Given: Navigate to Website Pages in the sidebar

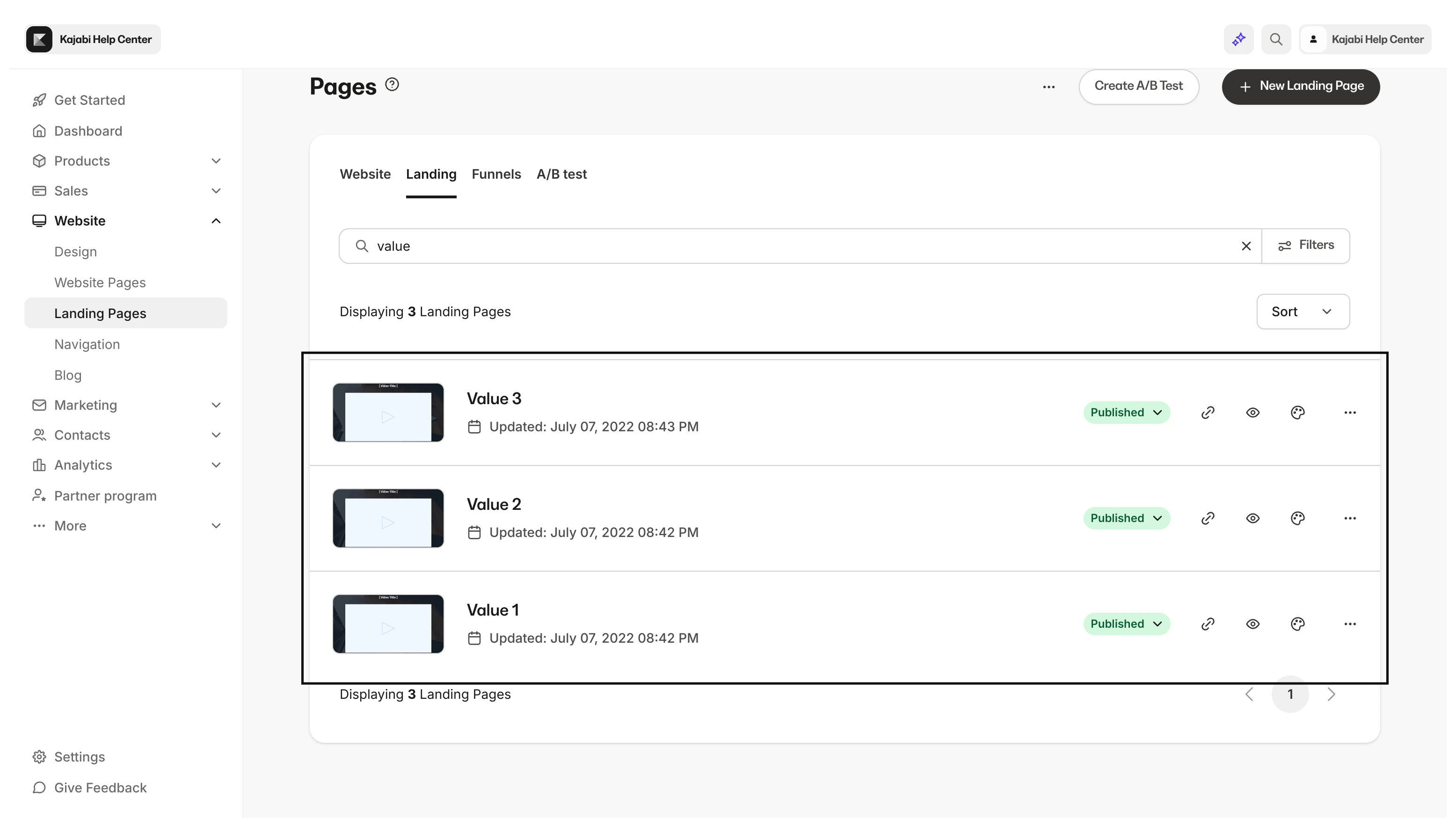Looking at the screenshot, I should tap(100, 283).
